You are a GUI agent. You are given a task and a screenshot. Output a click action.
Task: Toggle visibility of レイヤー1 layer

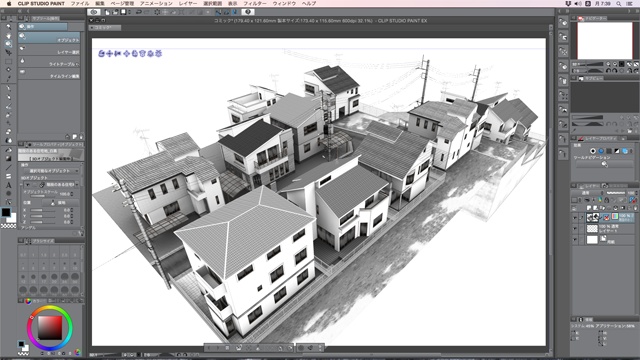(x=575, y=229)
